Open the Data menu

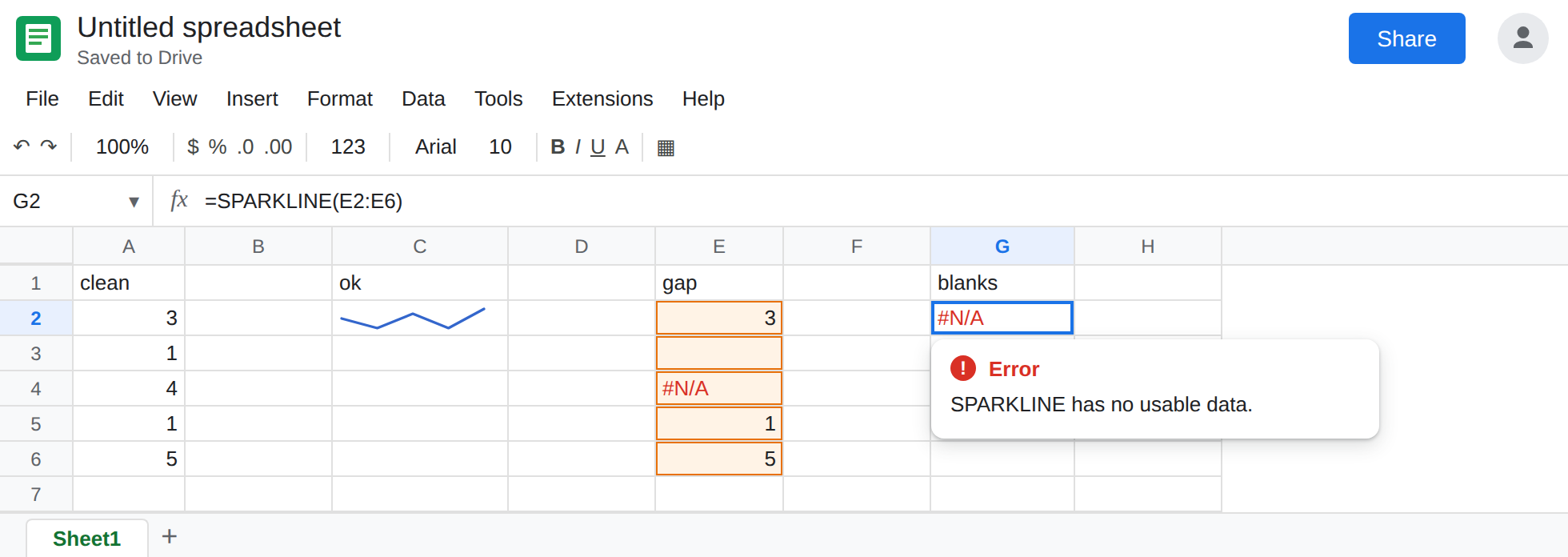tap(423, 98)
